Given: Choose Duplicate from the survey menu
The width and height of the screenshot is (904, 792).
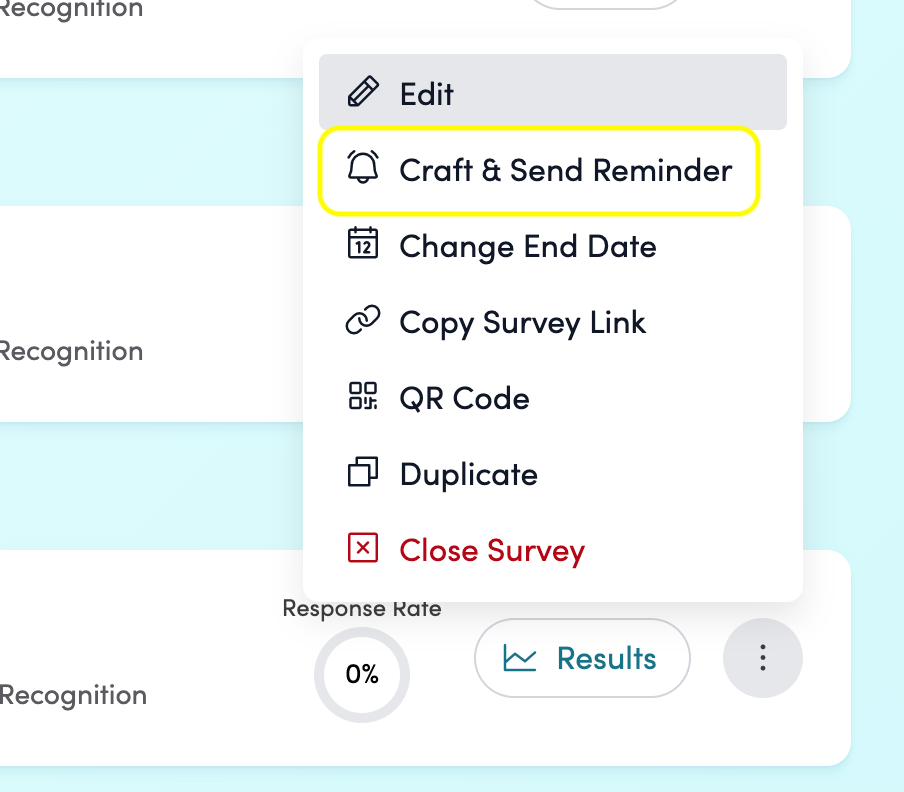Looking at the screenshot, I should click(x=468, y=474).
